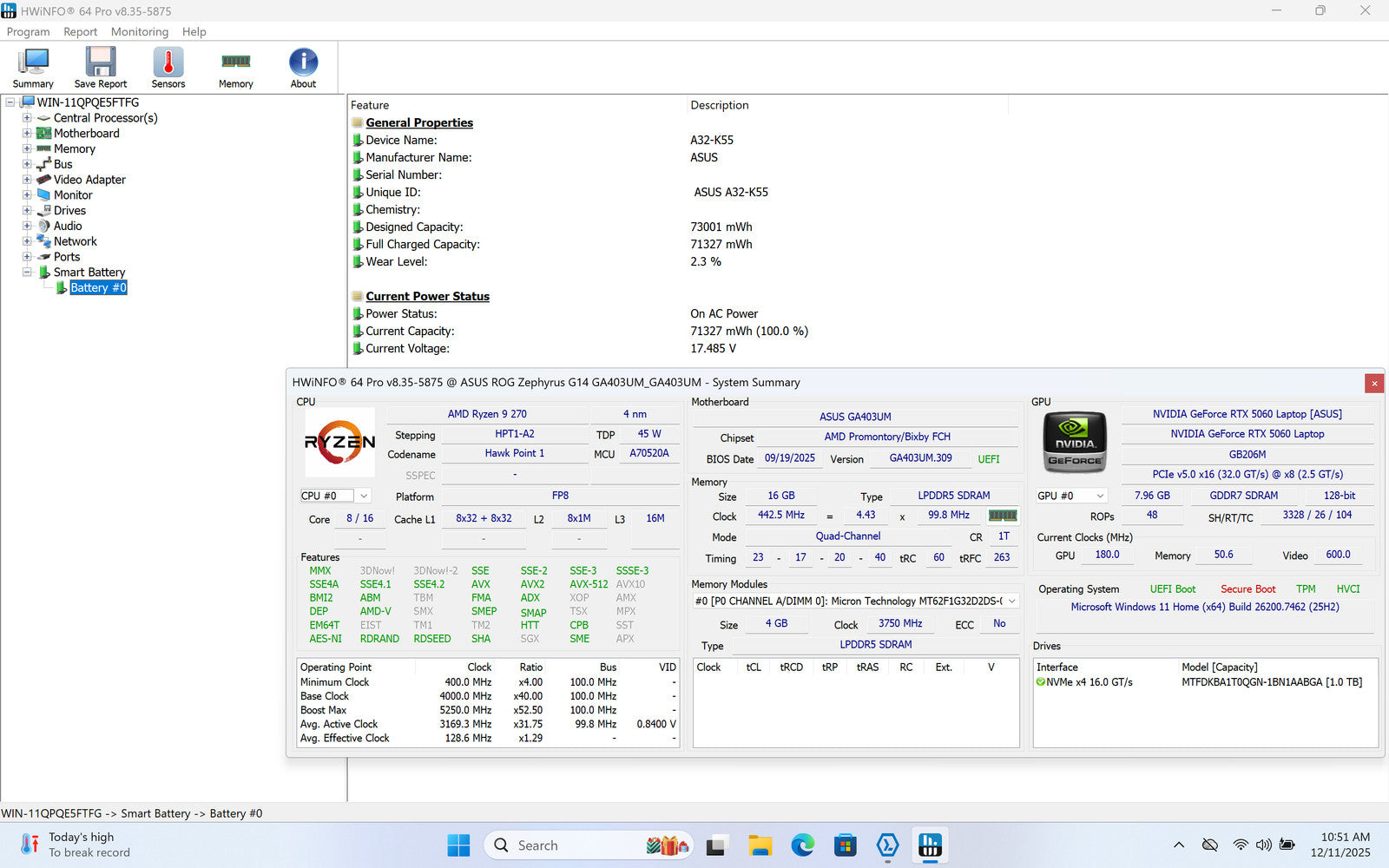Expand the Central Processor(s) tree node
This screenshot has height=868, width=1389.
pyautogui.click(x=27, y=118)
